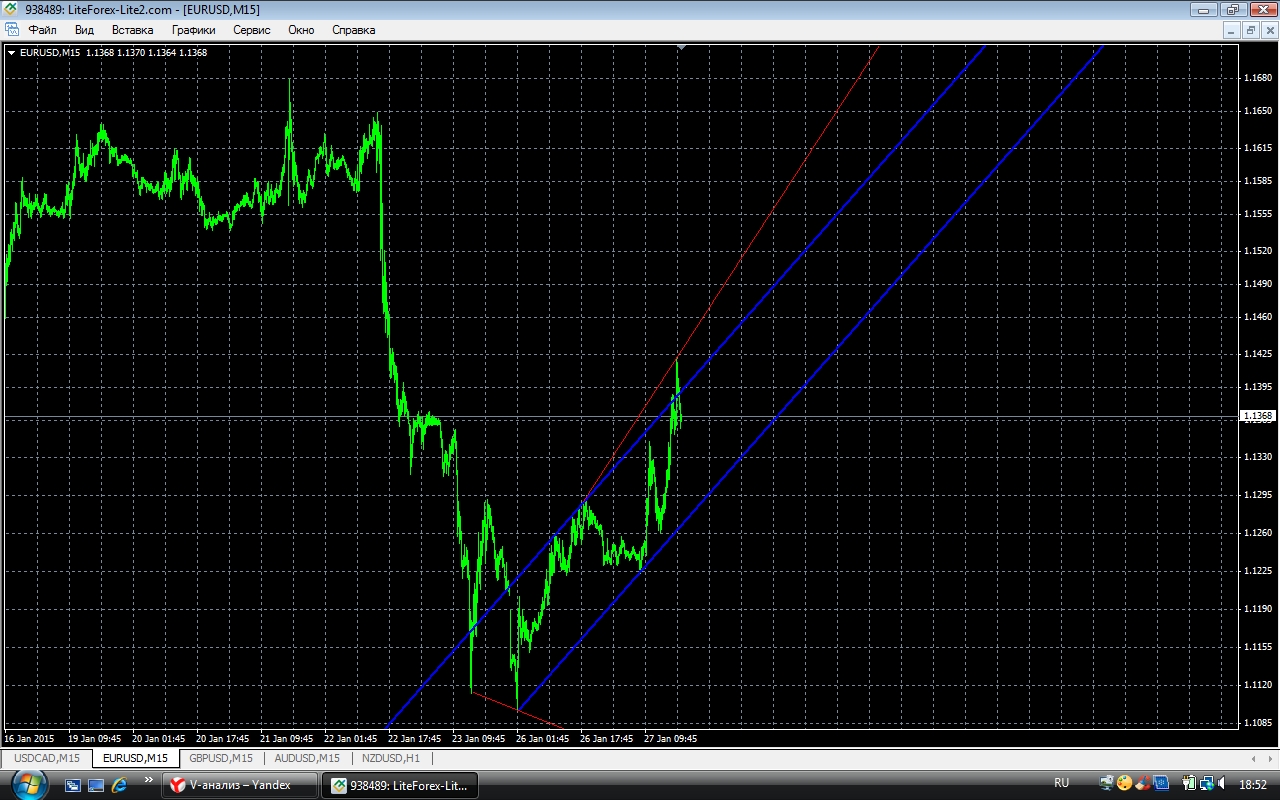Switch to the GBPUSD,M15 chart tab

[221, 758]
